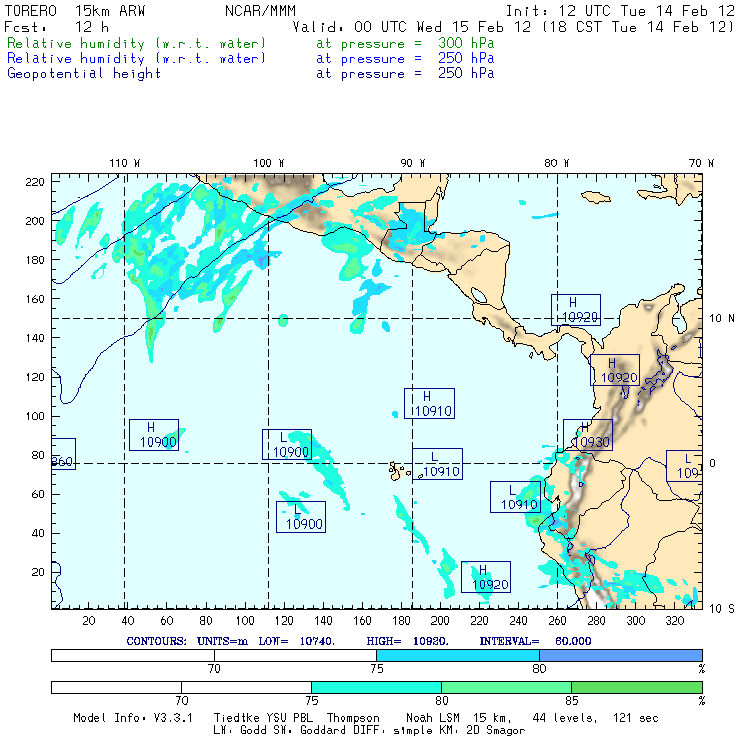Click the TORERO 15km ARW title
Image resolution: width=740 pixels, height=740 pixels.
coord(62,11)
